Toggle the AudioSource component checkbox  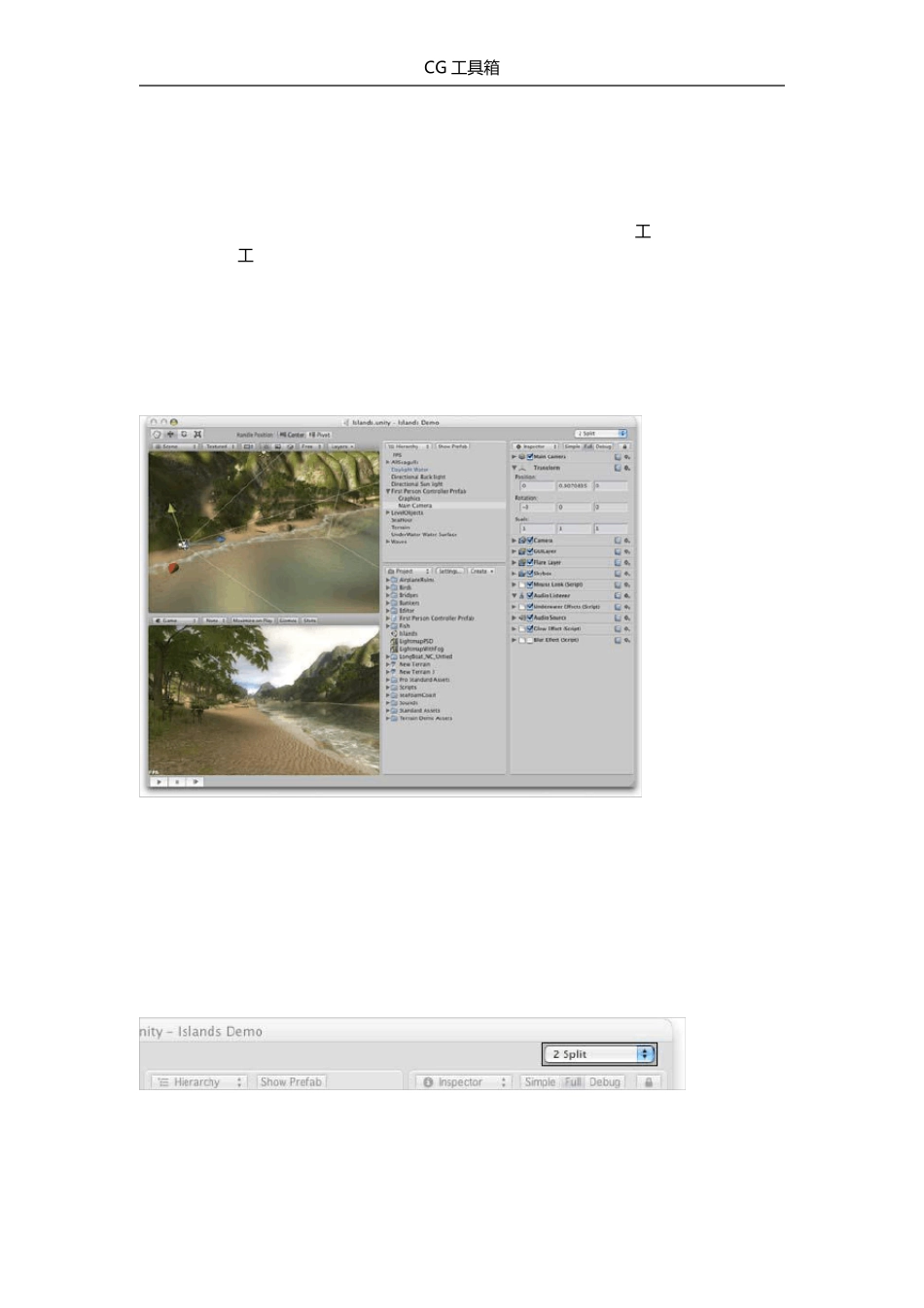(530, 618)
